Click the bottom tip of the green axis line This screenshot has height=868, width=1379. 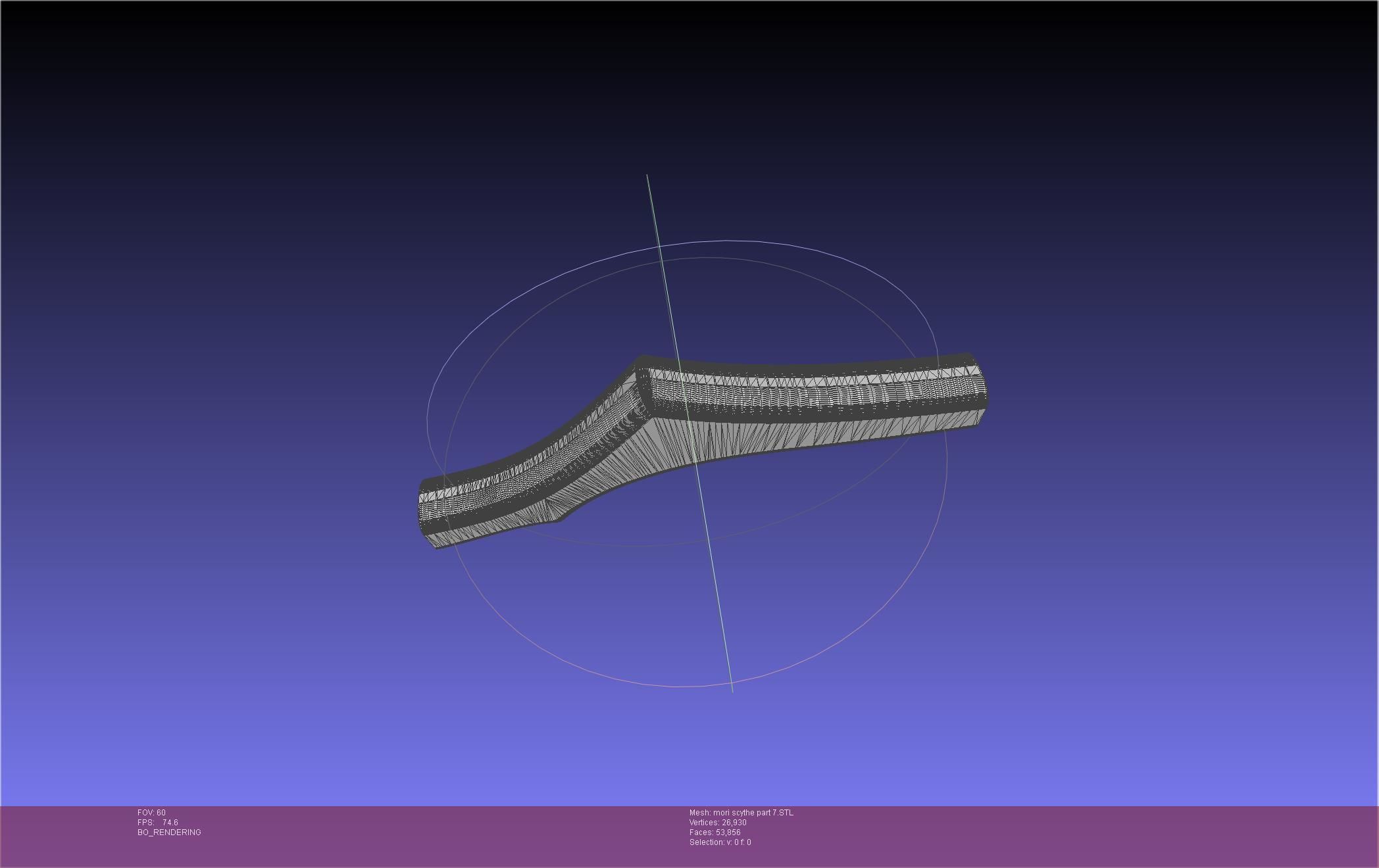tap(732, 690)
